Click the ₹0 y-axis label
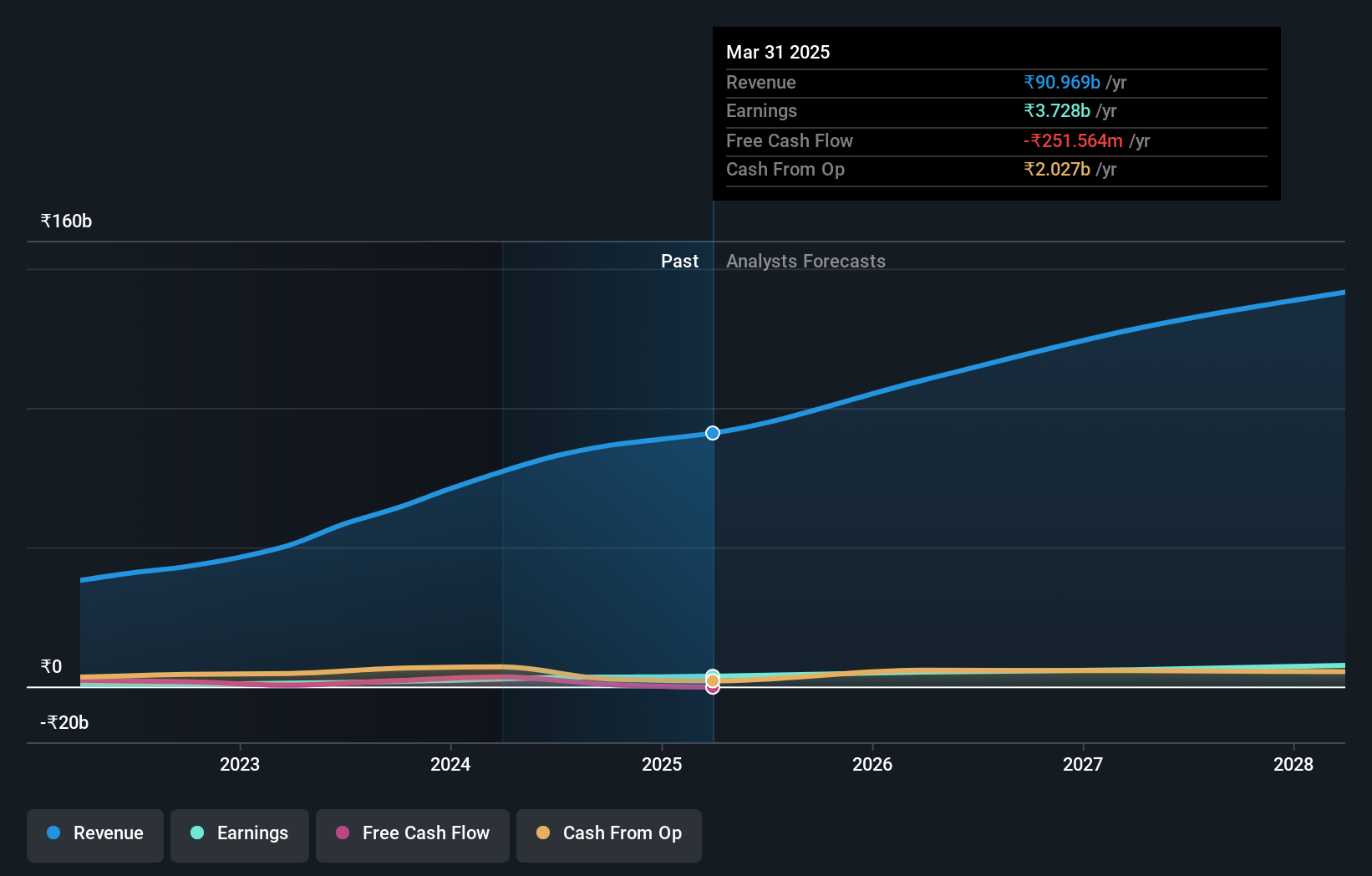Image resolution: width=1372 pixels, height=876 pixels. [x=51, y=666]
